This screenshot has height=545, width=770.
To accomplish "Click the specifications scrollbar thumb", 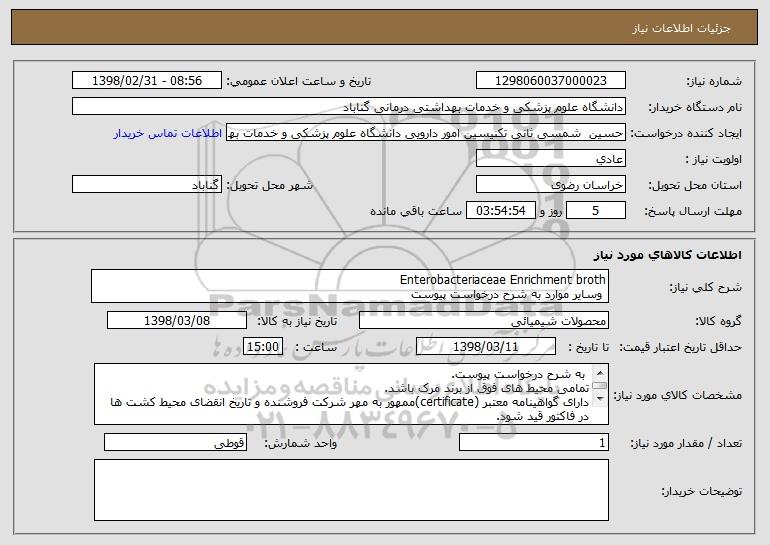I will pos(600,386).
